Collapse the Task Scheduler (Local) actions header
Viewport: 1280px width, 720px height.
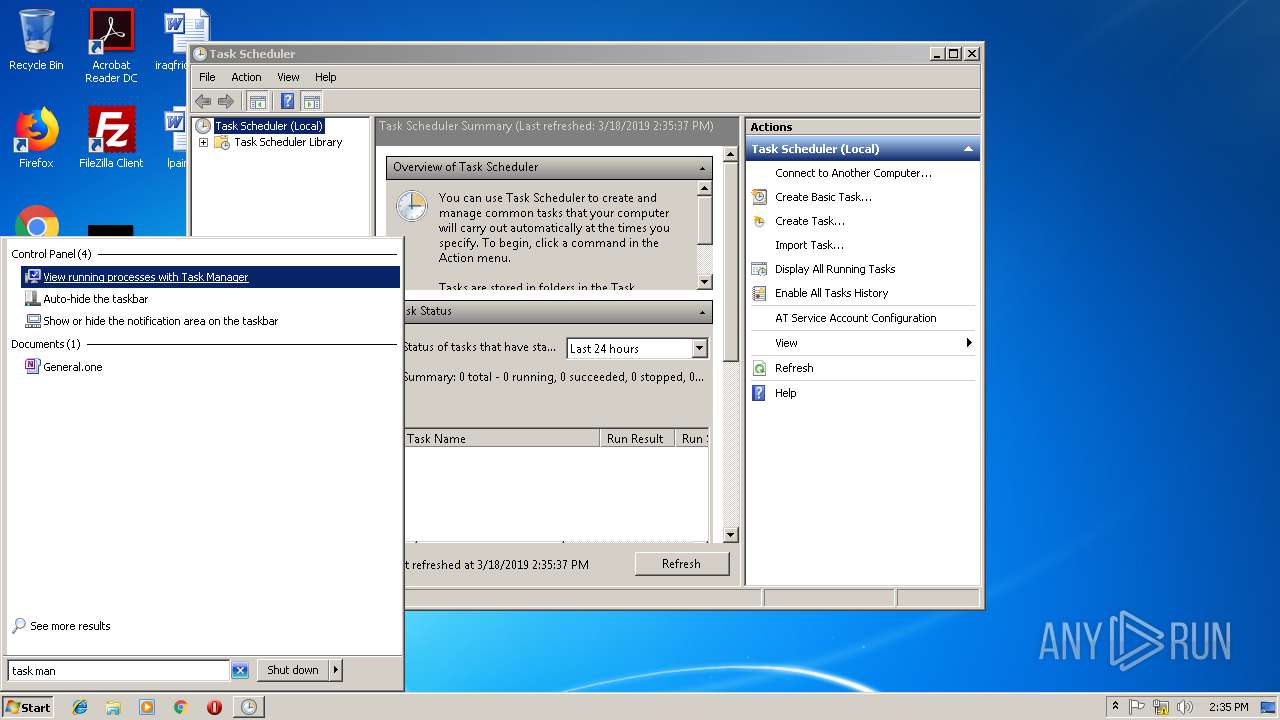(968, 149)
